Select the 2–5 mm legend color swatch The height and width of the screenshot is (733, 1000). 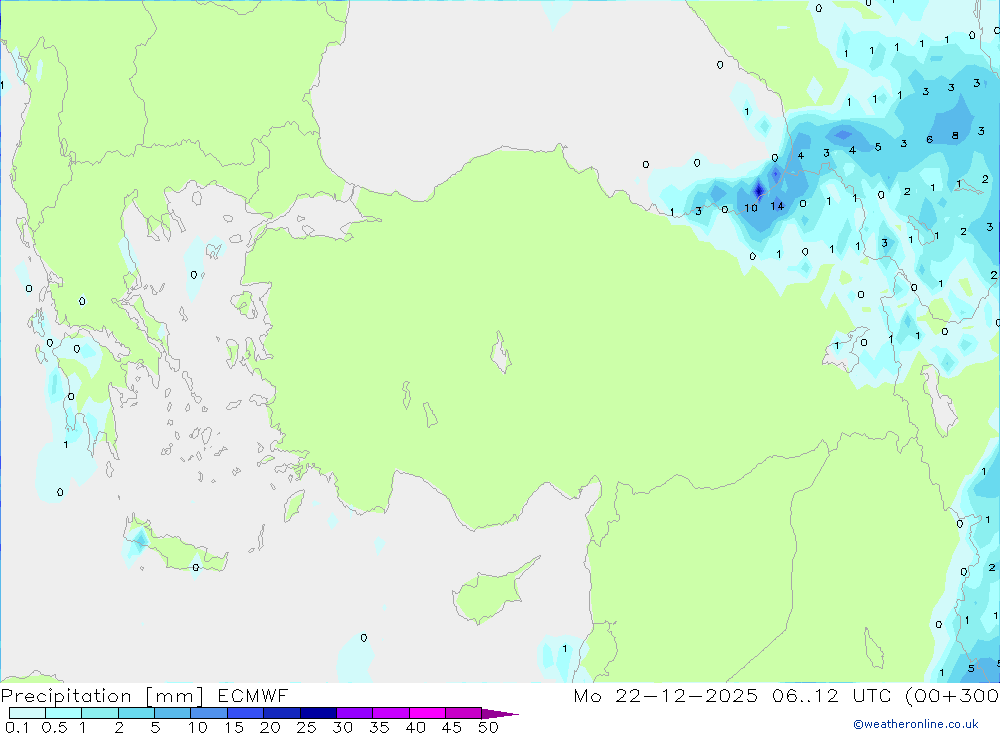pyautogui.click(x=136, y=713)
